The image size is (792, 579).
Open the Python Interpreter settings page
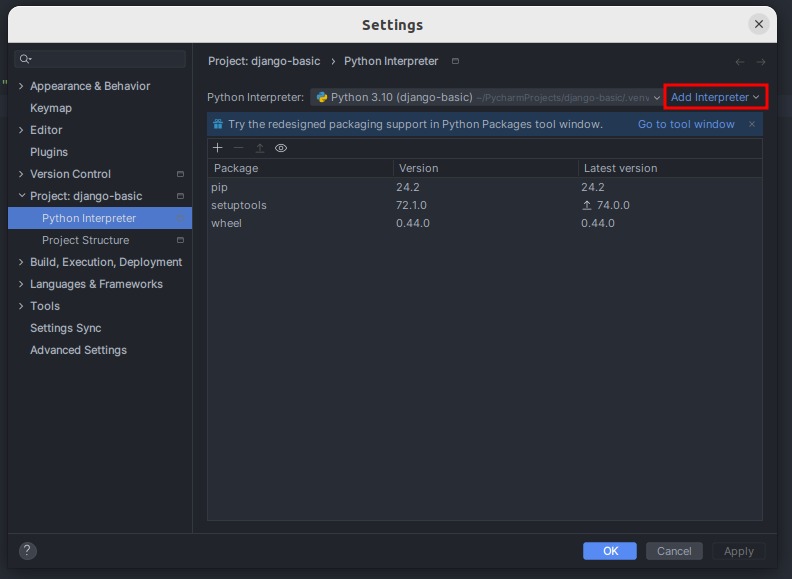click(x=100, y=218)
